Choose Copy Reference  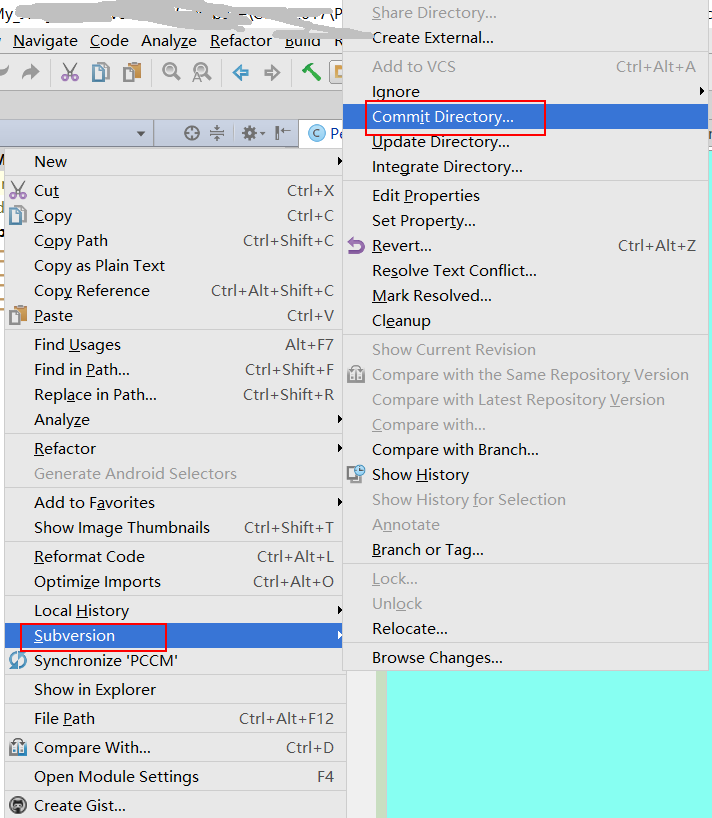click(x=174, y=291)
